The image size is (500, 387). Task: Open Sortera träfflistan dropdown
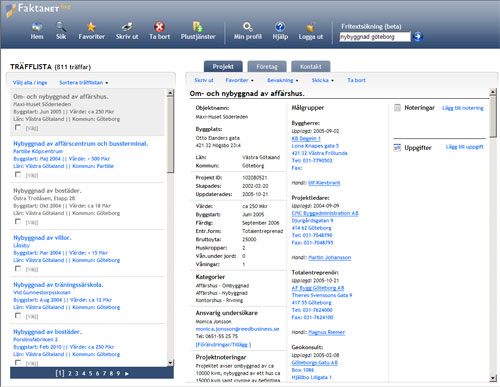coord(84,83)
